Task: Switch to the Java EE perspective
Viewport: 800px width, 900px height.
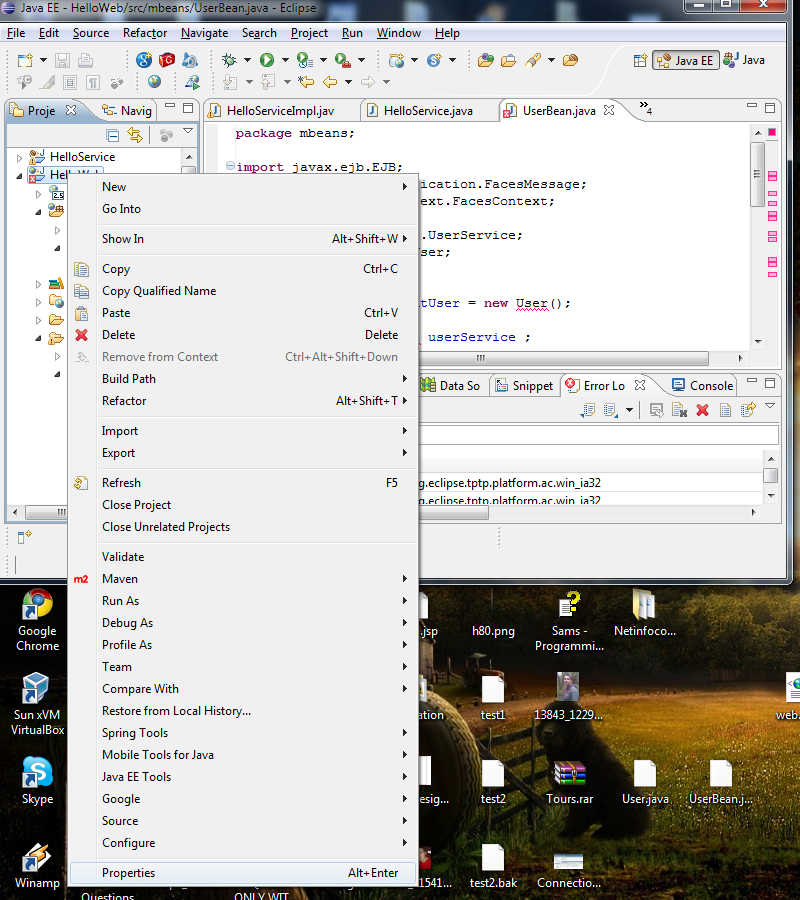Action: point(686,60)
